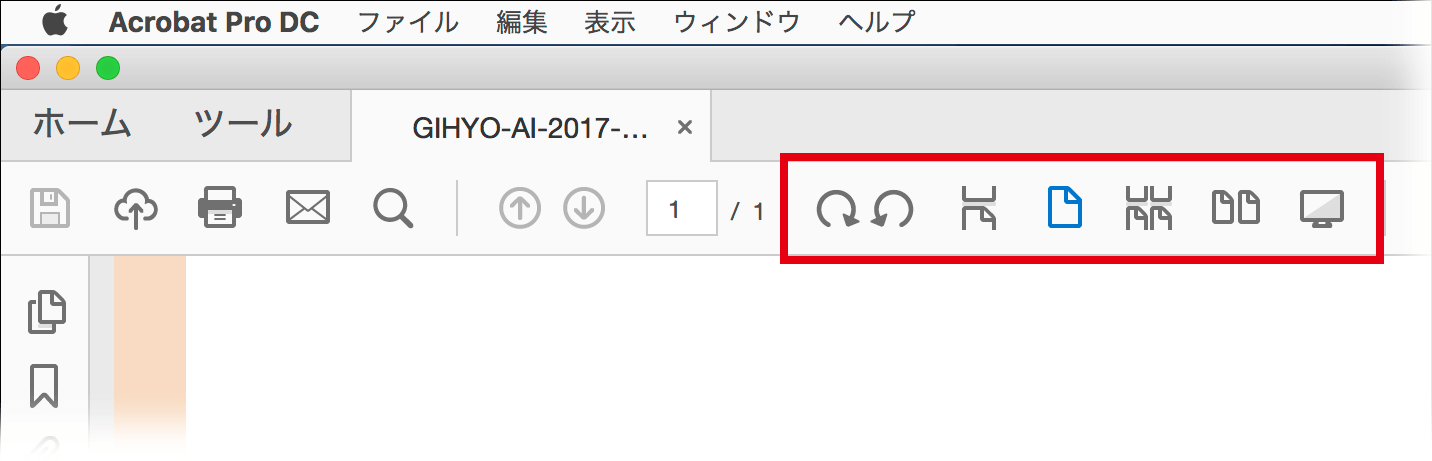The image size is (1432, 461).
Task: Go to previous page up arrow
Action: point(520,208)
